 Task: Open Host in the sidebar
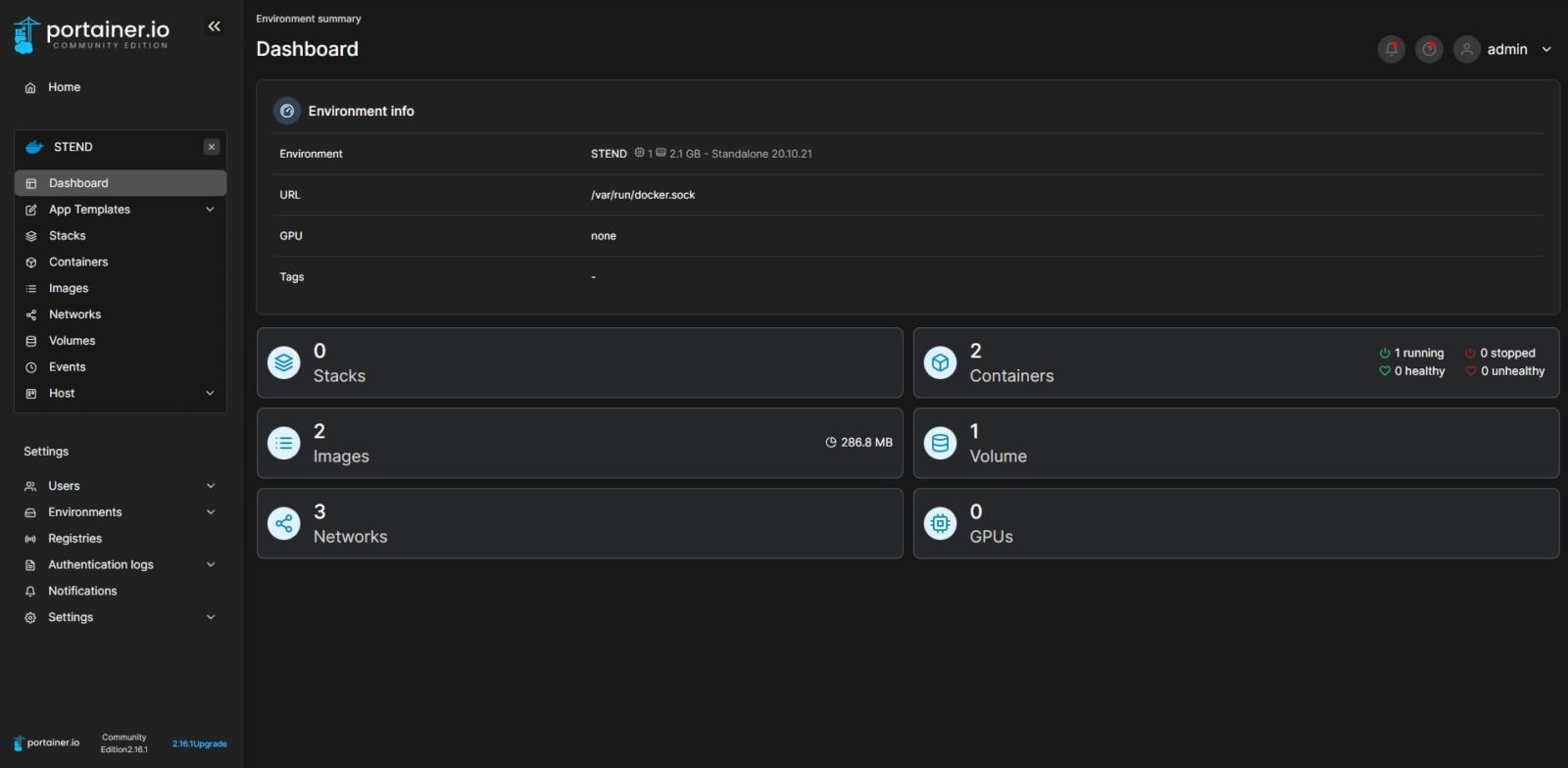62,394
